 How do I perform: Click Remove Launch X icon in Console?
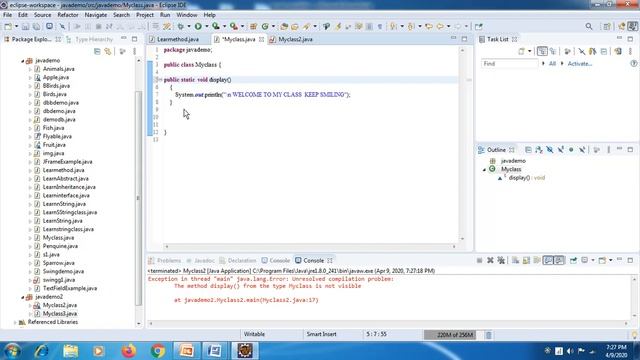(490, 260)
